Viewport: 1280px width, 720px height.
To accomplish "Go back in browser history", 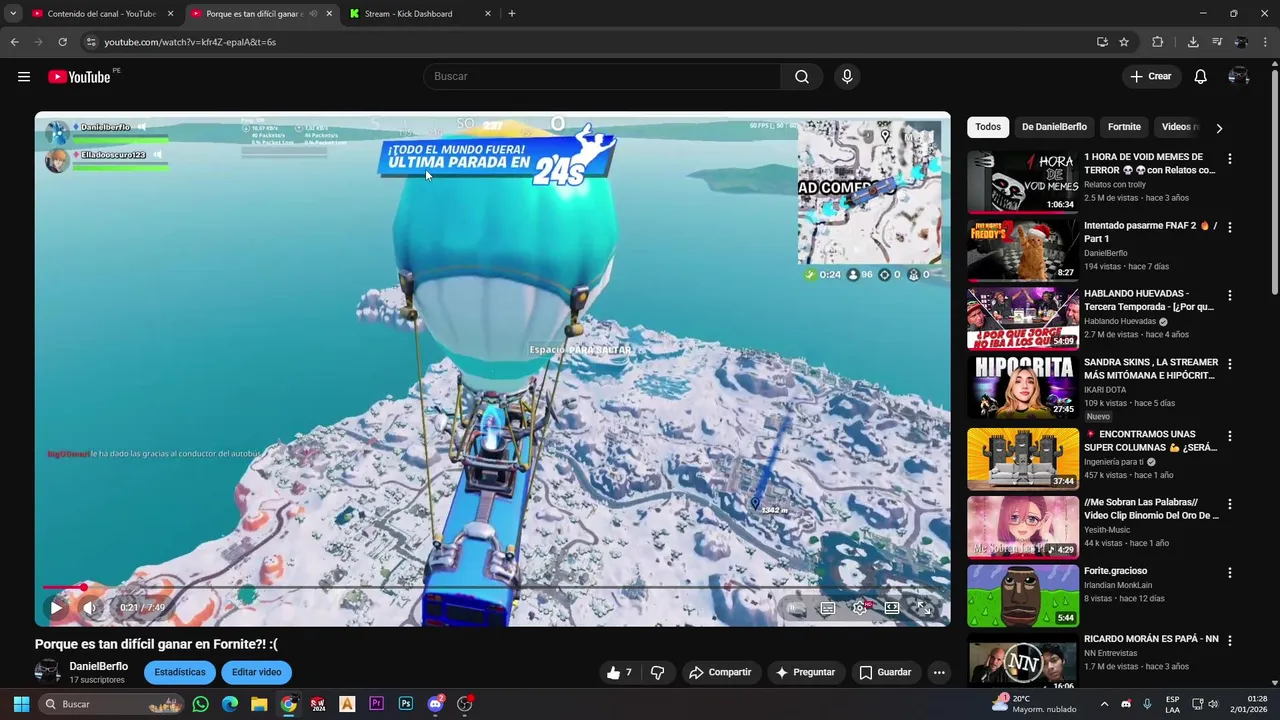I will pyautogui.click(x=14, y=42).
